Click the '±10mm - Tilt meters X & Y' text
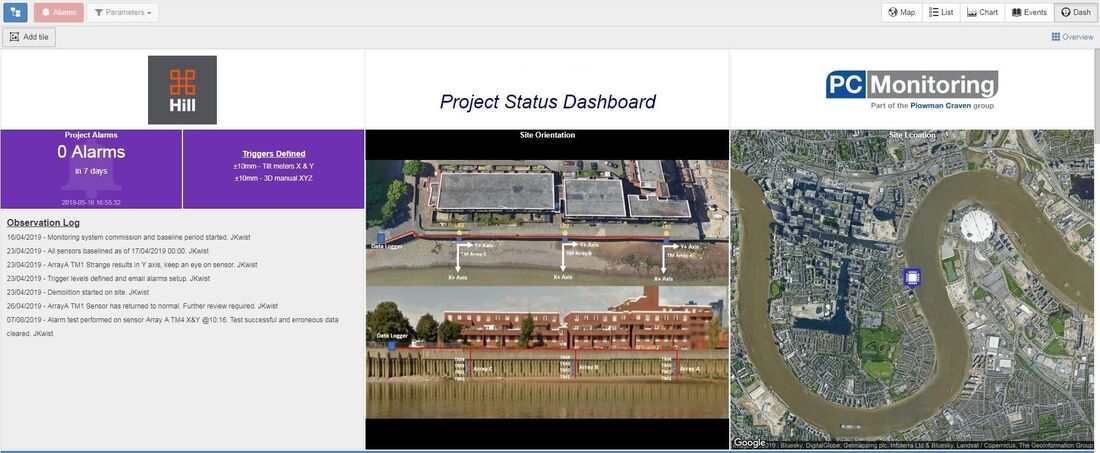1100x453 pixels. coord(274,166)
